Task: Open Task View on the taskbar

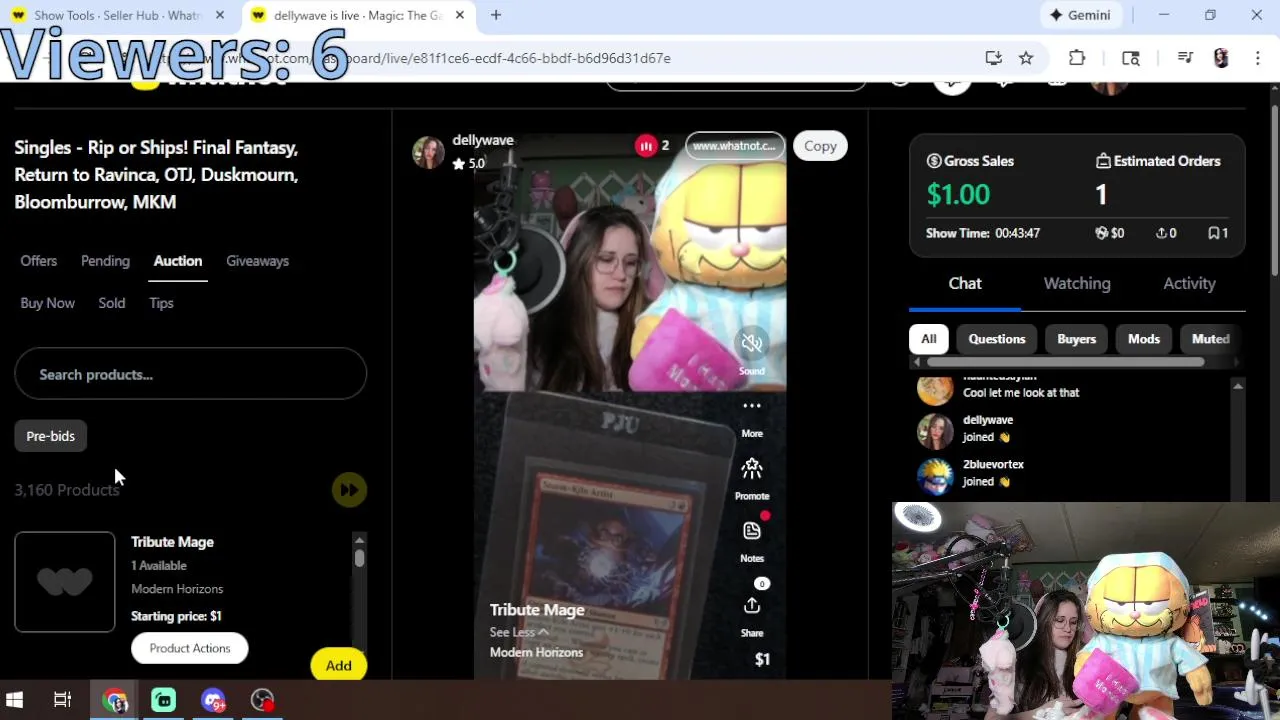Action: 62,700
